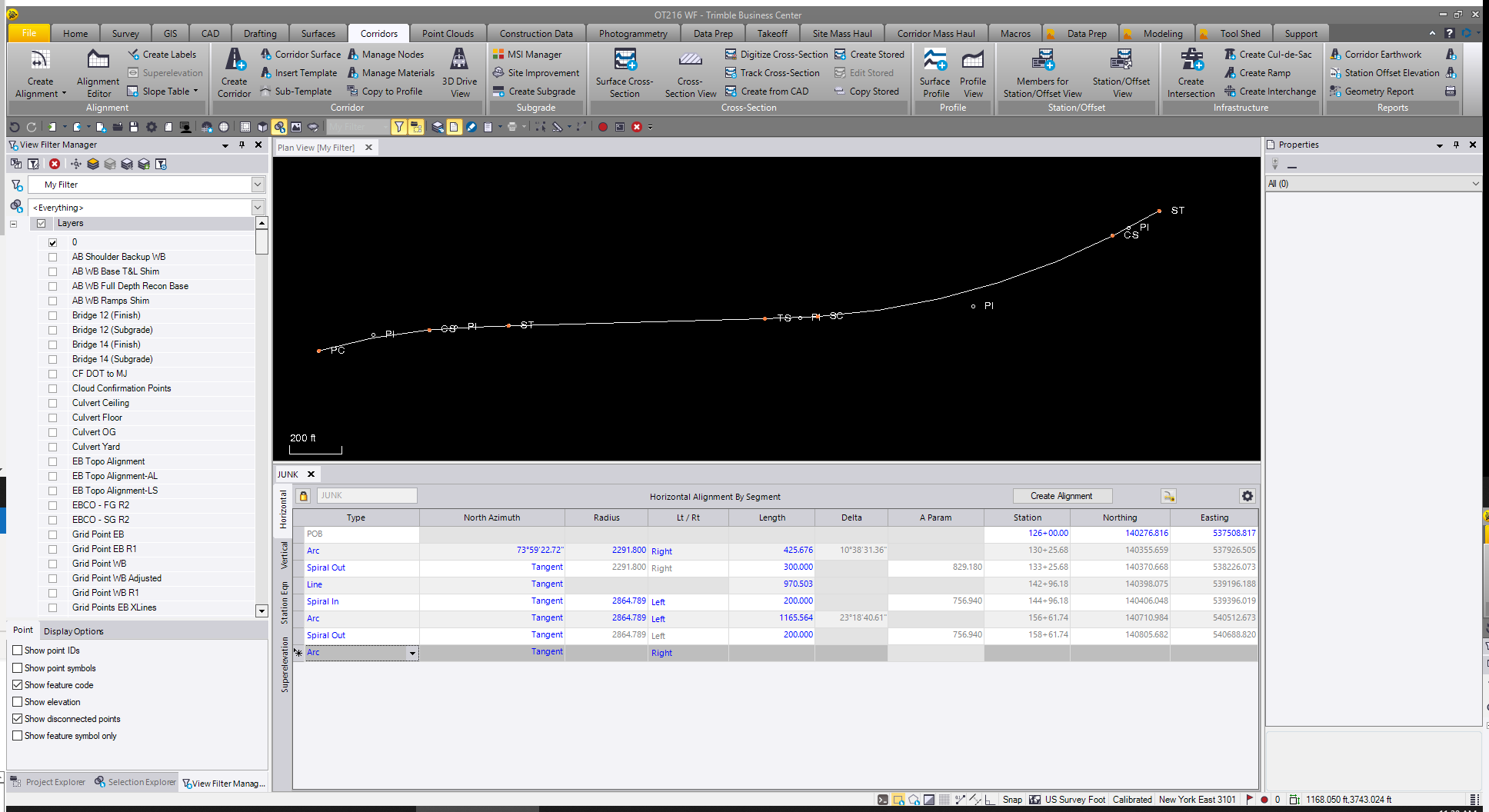Screen dimensions: 1489x812
Task: Click the lock icon beside JUNK name
Action: click(x=304, y=497)
